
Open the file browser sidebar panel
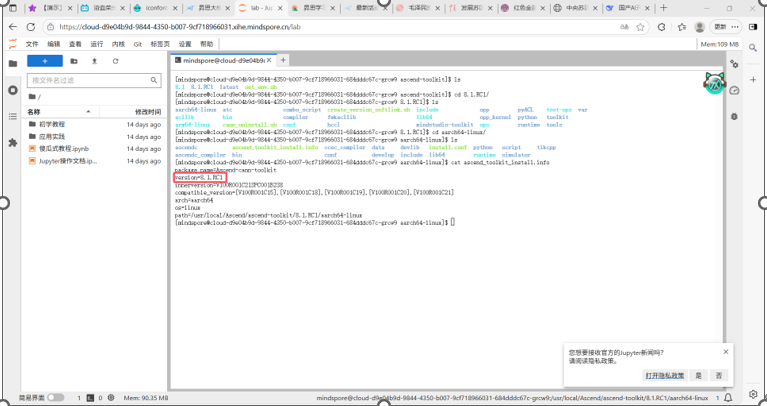pos(13,62)
